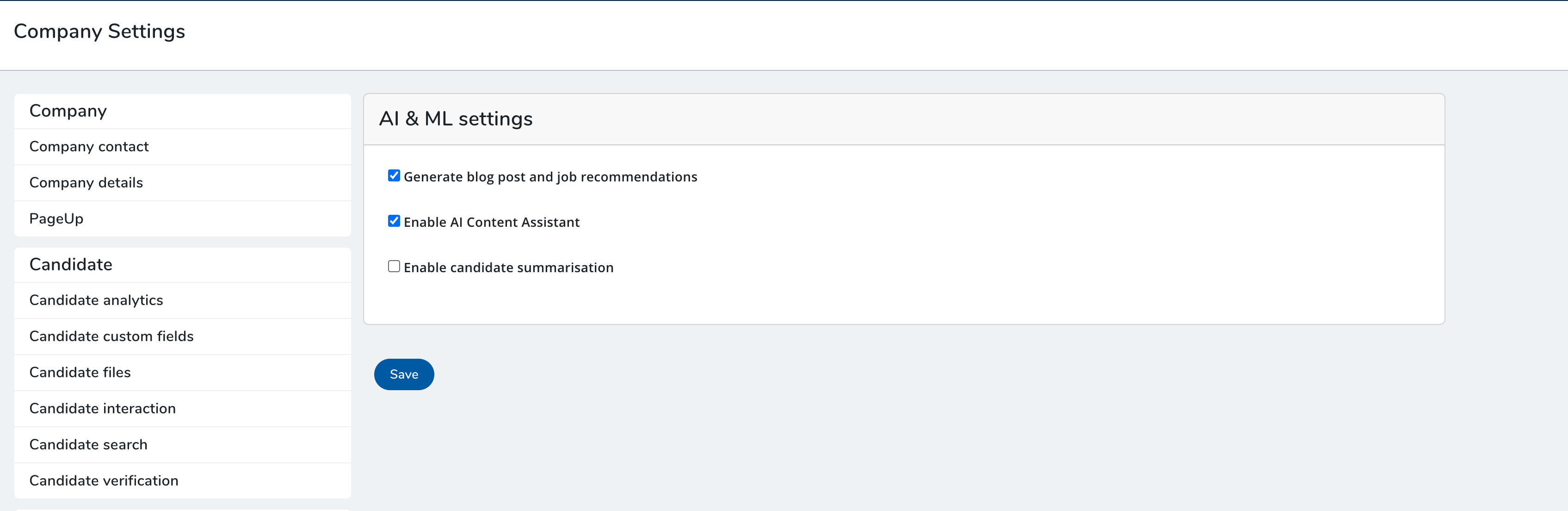1568x511 pixels.
Task: Open Candidate verification page
Action: pyautogui.click(x=104, y=480)
